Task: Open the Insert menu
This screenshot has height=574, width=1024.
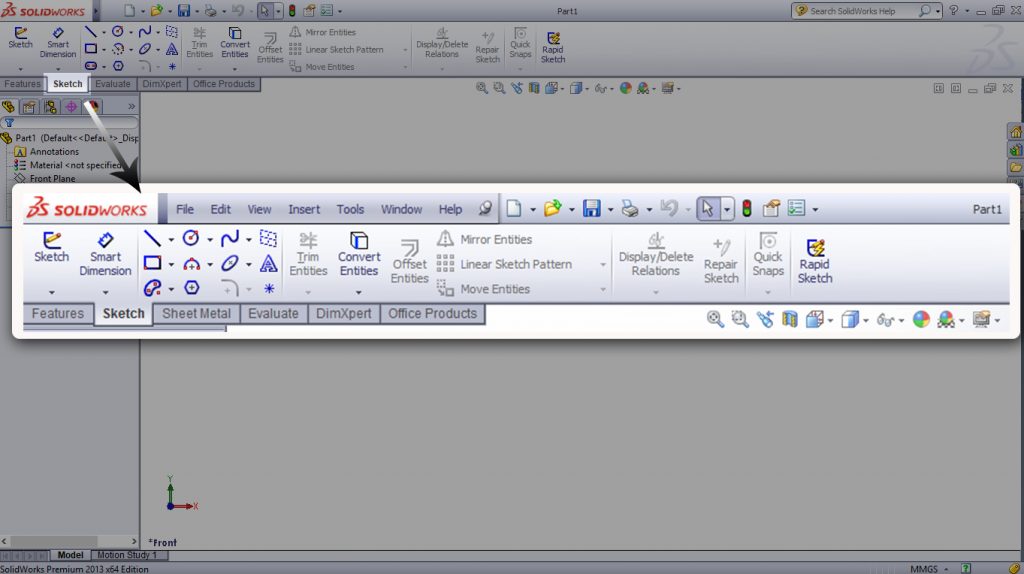Action: pos(304,209)
